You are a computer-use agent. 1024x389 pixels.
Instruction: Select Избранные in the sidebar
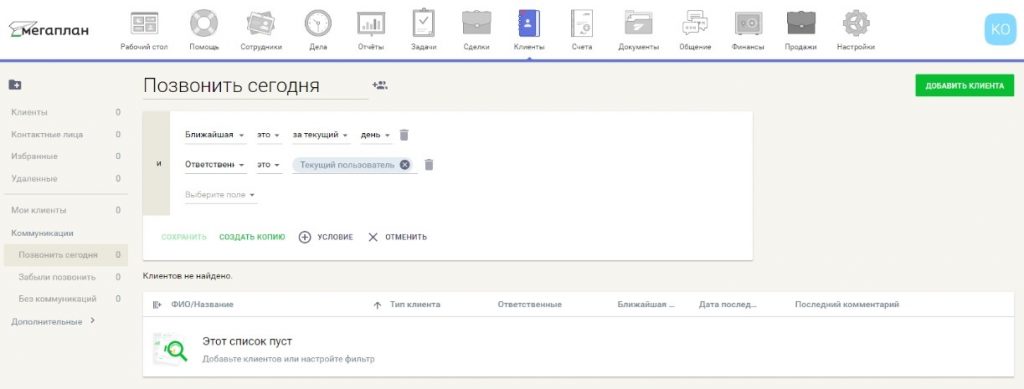coord(65,157)
